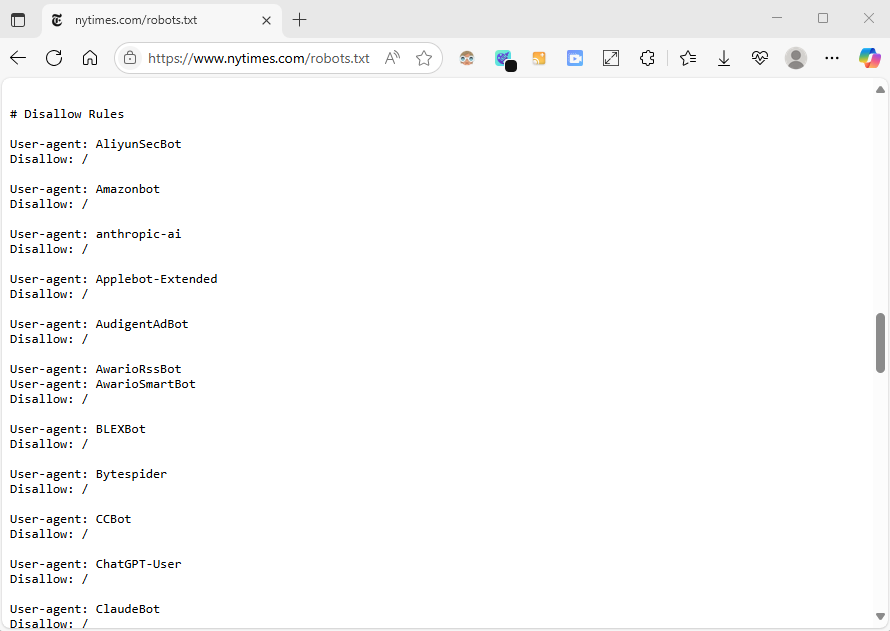Screen dimensions: 890x631
Task: Click 'User-agent: AliyunSecBot' line
Action: 95,144
